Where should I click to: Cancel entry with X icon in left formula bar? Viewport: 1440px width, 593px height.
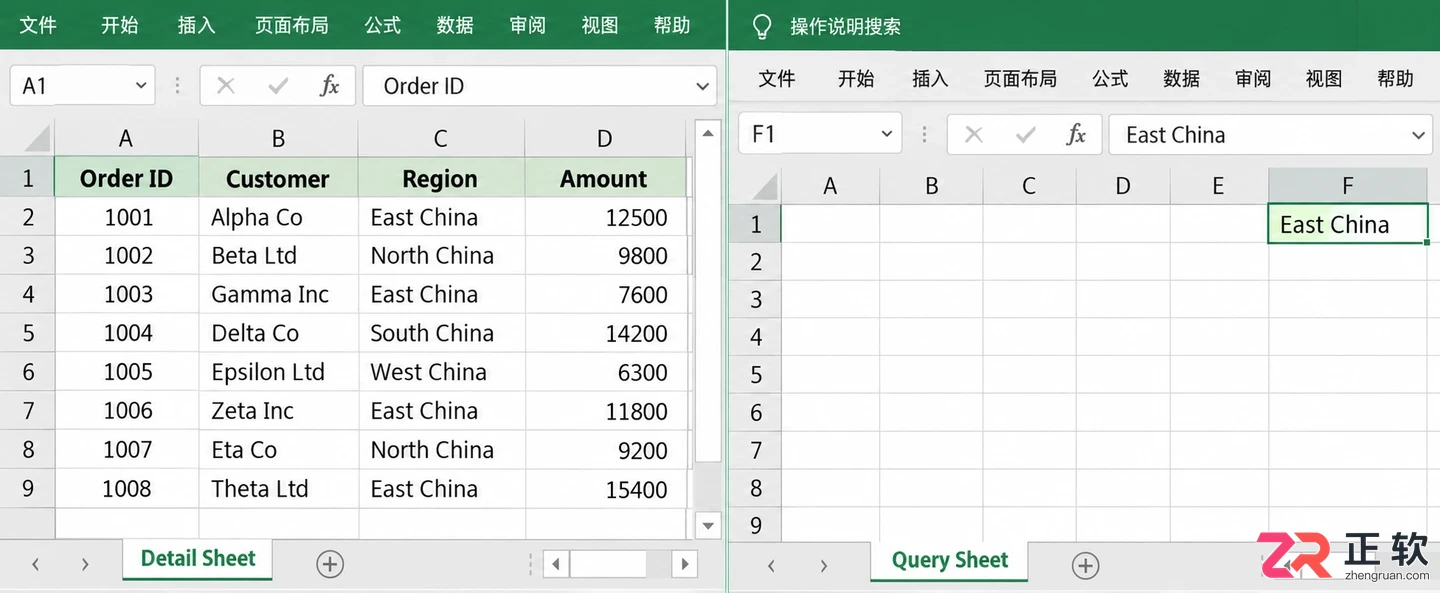226,86
